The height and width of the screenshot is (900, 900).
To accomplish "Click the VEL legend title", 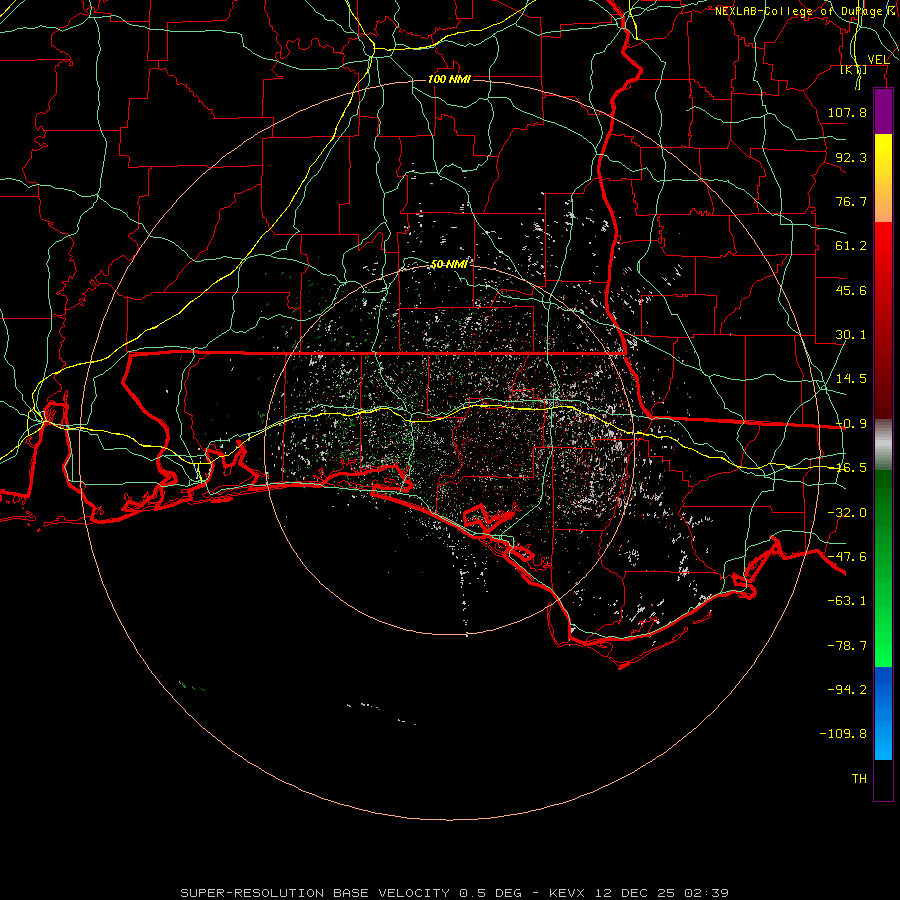I will click(878, 60).
